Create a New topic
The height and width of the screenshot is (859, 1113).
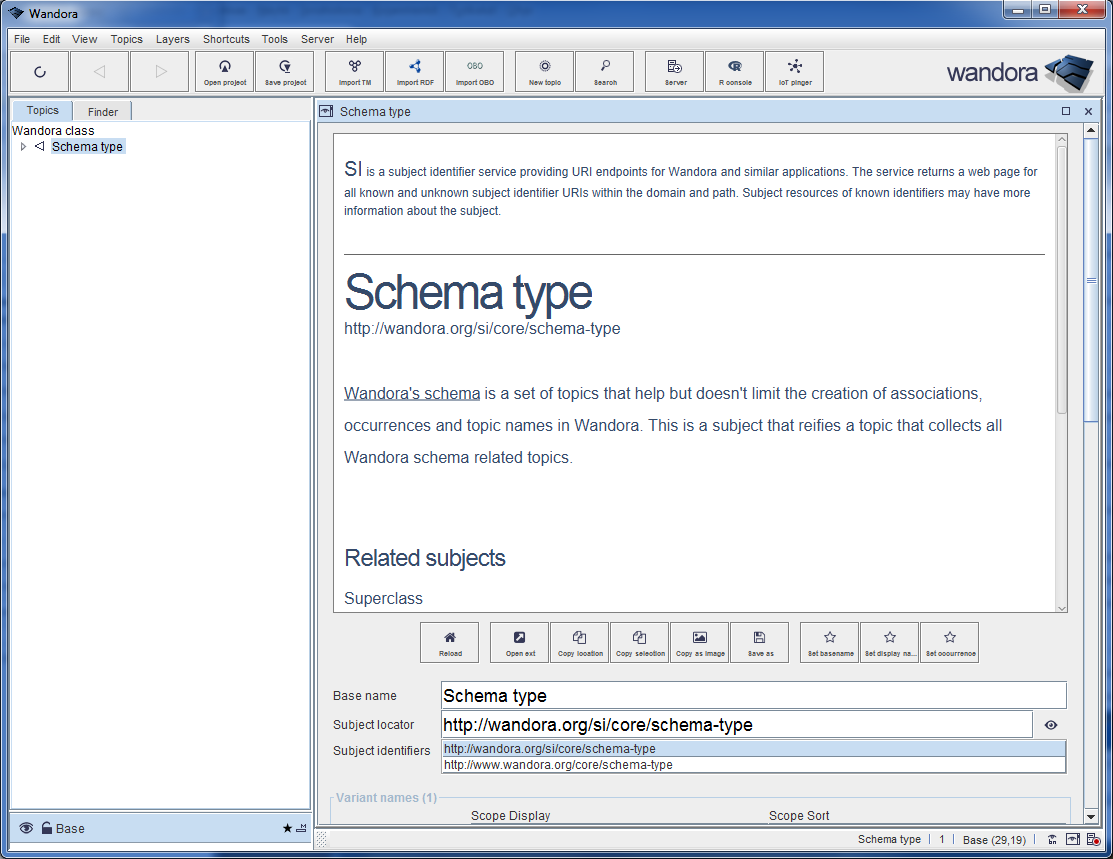point(544,71)
